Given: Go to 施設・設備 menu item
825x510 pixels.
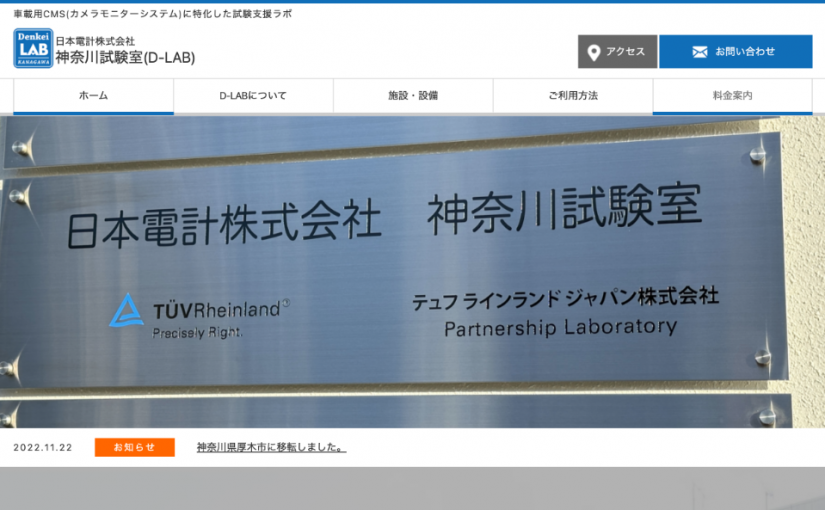Looking at the screenshot, I should click(x=413, y=96).
